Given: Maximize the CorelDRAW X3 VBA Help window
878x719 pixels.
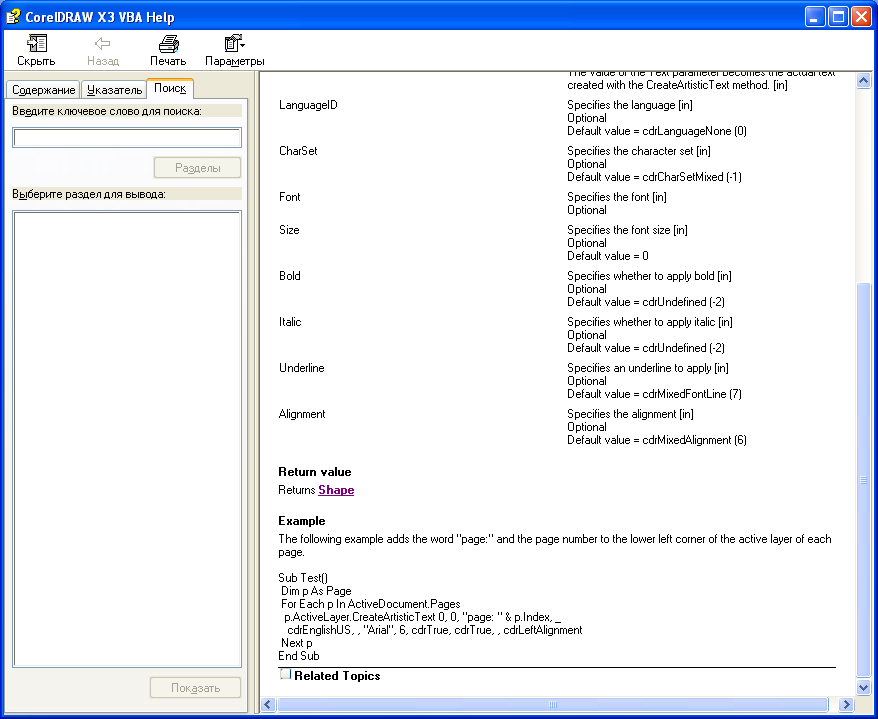Looking at the screenshot, I should pos(838,17).
